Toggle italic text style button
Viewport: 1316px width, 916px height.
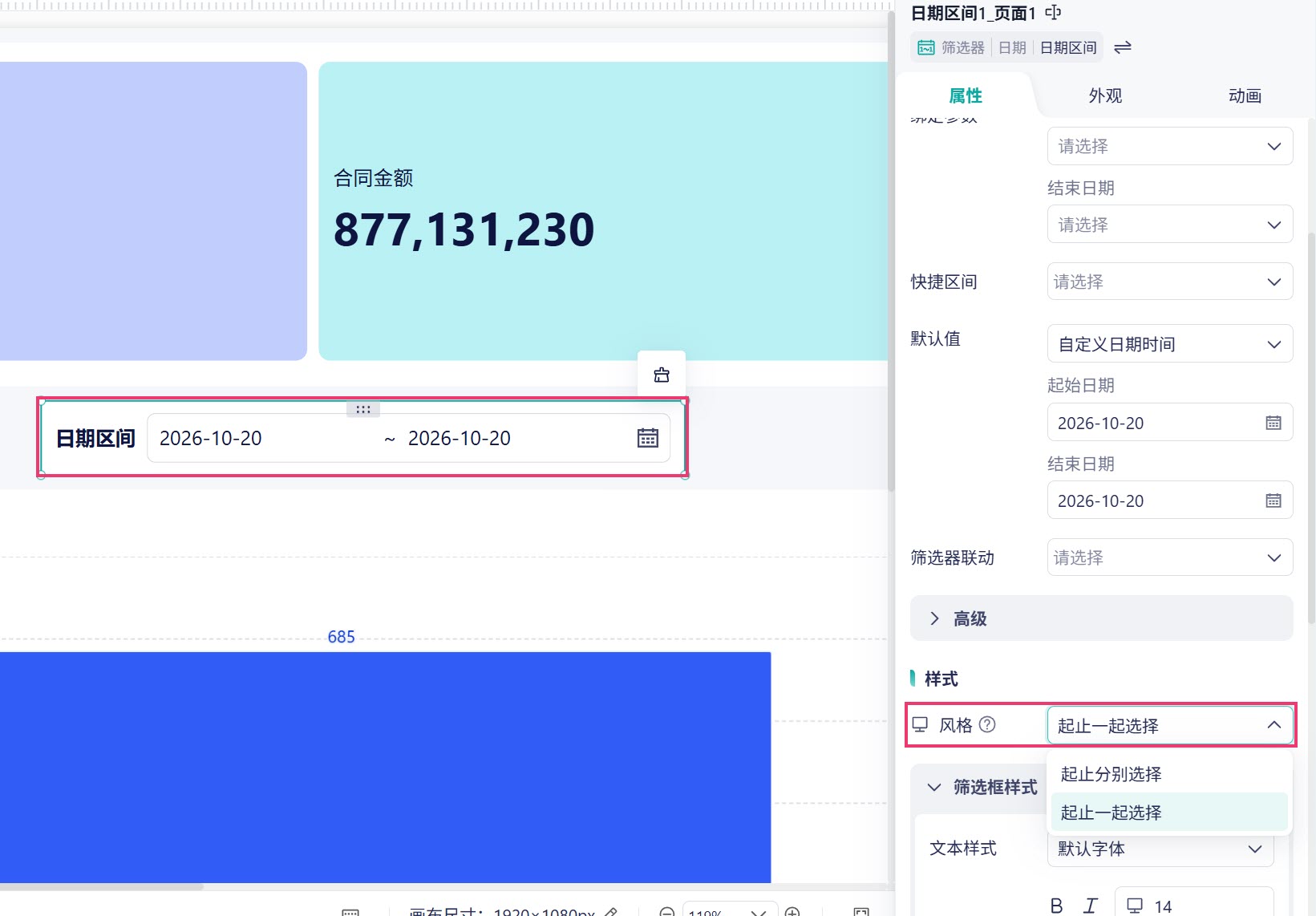click(x=1090, y=906)
